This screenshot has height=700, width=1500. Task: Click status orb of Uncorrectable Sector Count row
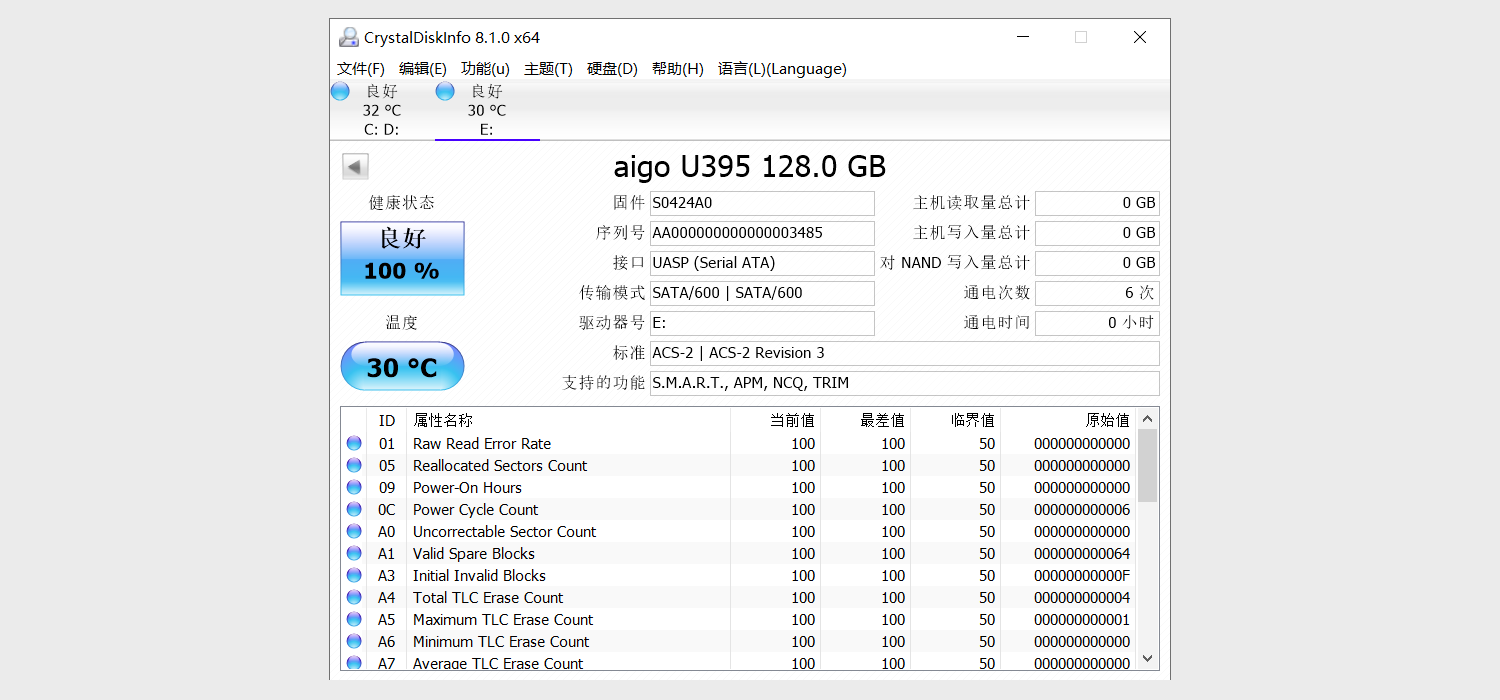[354, 531]
